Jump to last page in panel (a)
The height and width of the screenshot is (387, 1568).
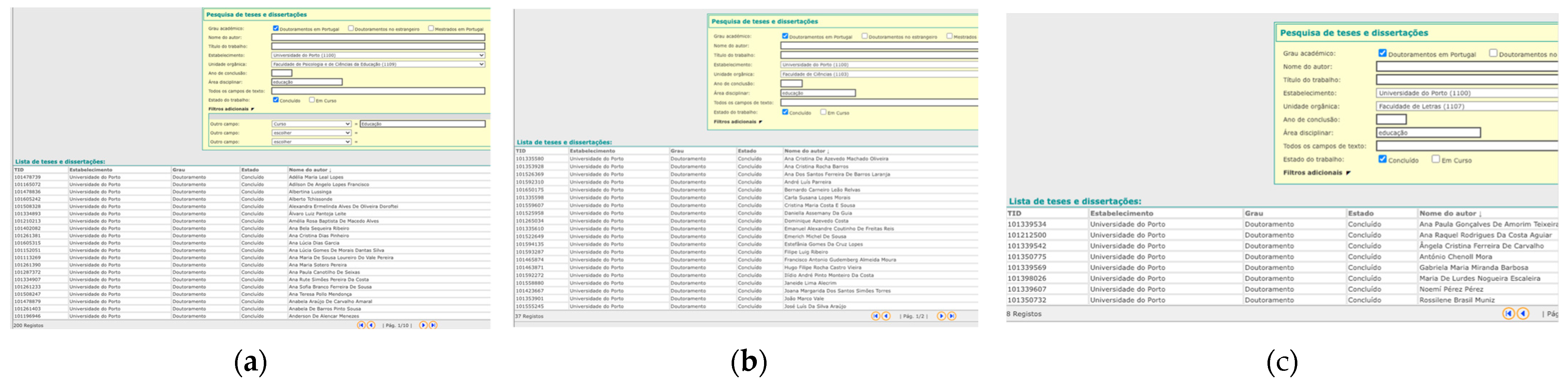click(x=433, y=325)
